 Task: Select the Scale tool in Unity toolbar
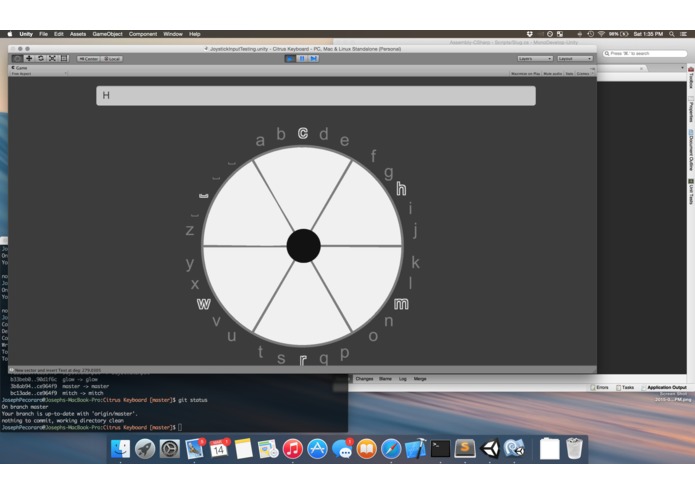pos(52,58)
